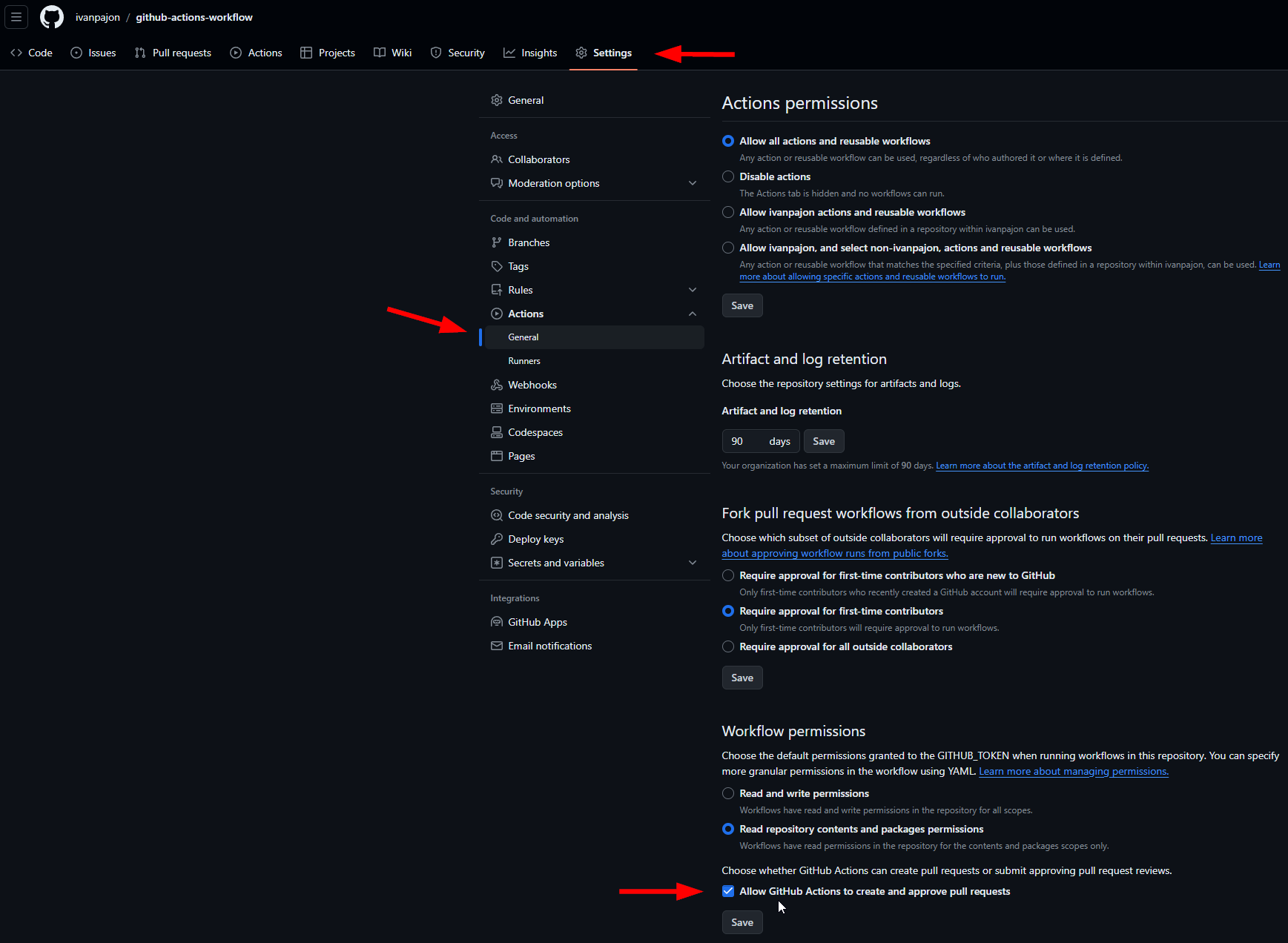
Task: Click the Pages browser icon
Action: coord(497,456)
